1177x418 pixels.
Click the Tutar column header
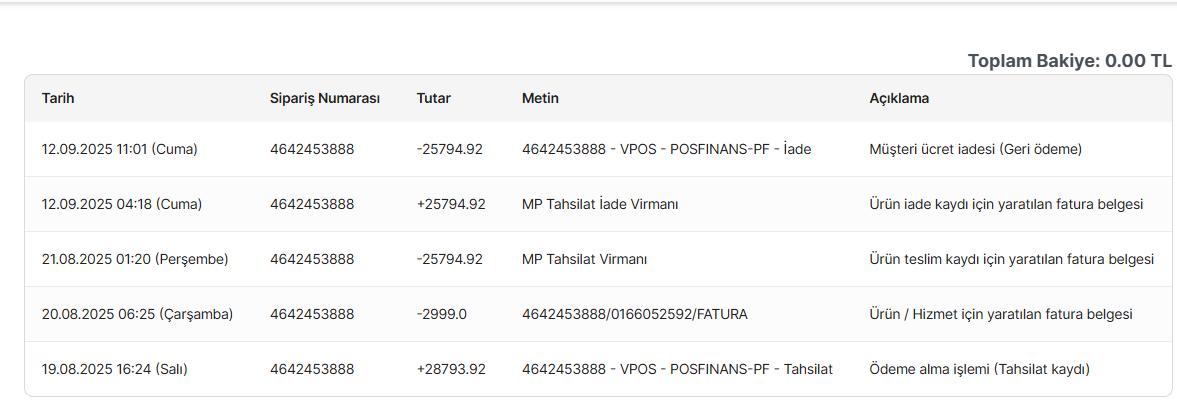coord(434,98)
